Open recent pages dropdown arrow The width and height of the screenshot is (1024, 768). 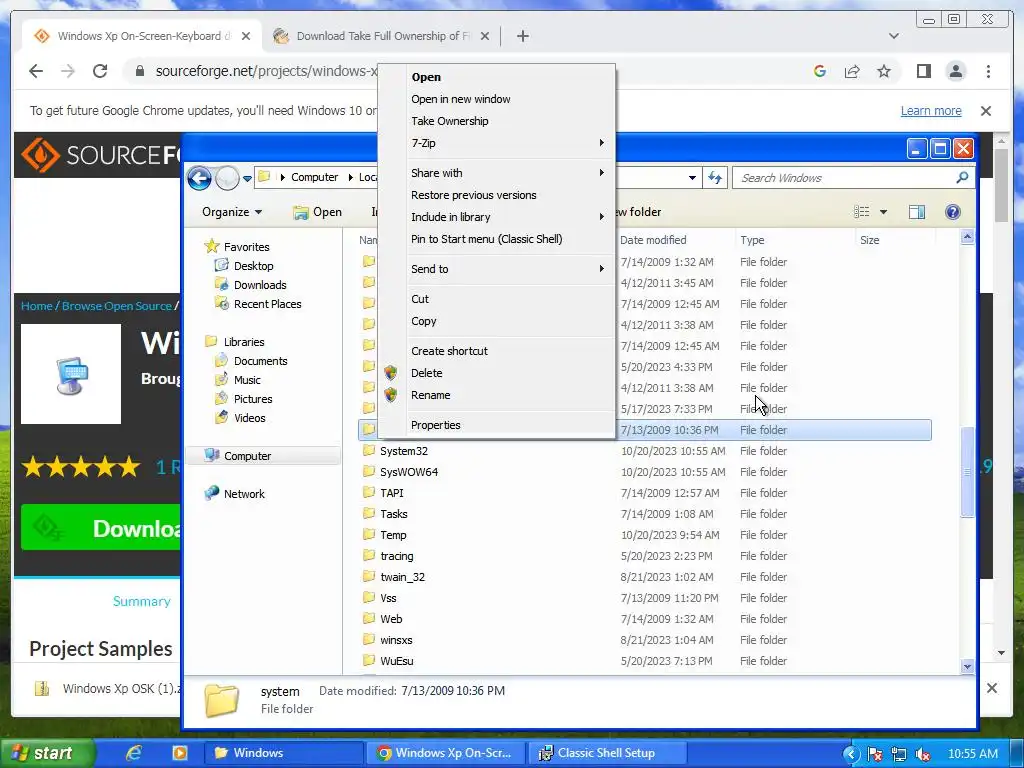[248, 178]
